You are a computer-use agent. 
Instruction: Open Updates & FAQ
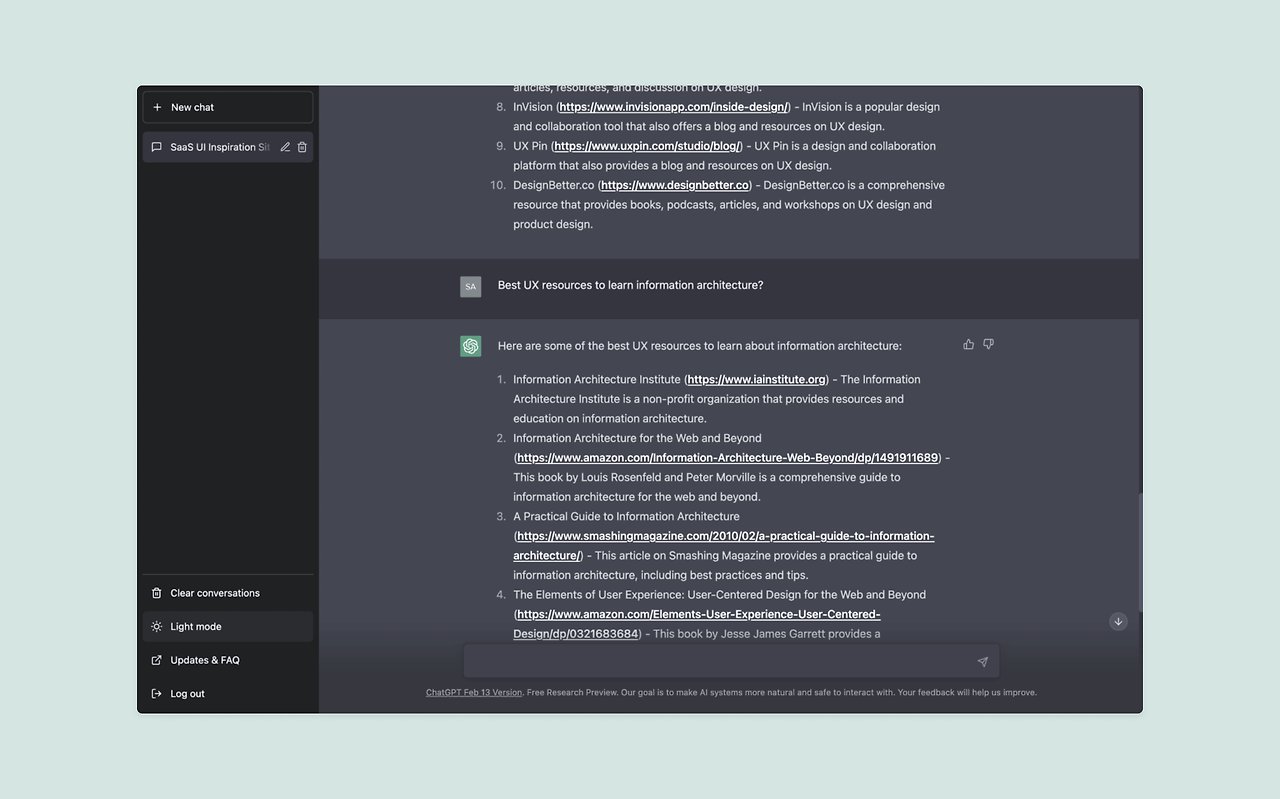coord(228,660)
